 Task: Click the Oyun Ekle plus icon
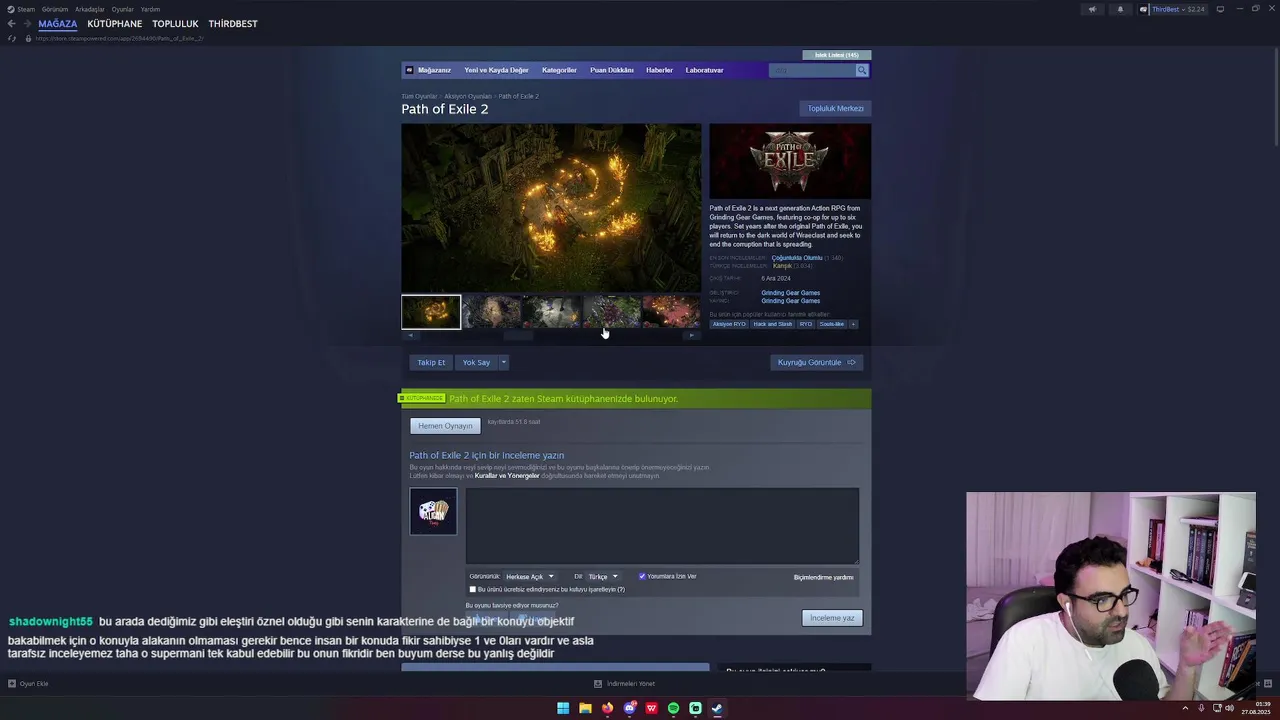click(12, 684)
